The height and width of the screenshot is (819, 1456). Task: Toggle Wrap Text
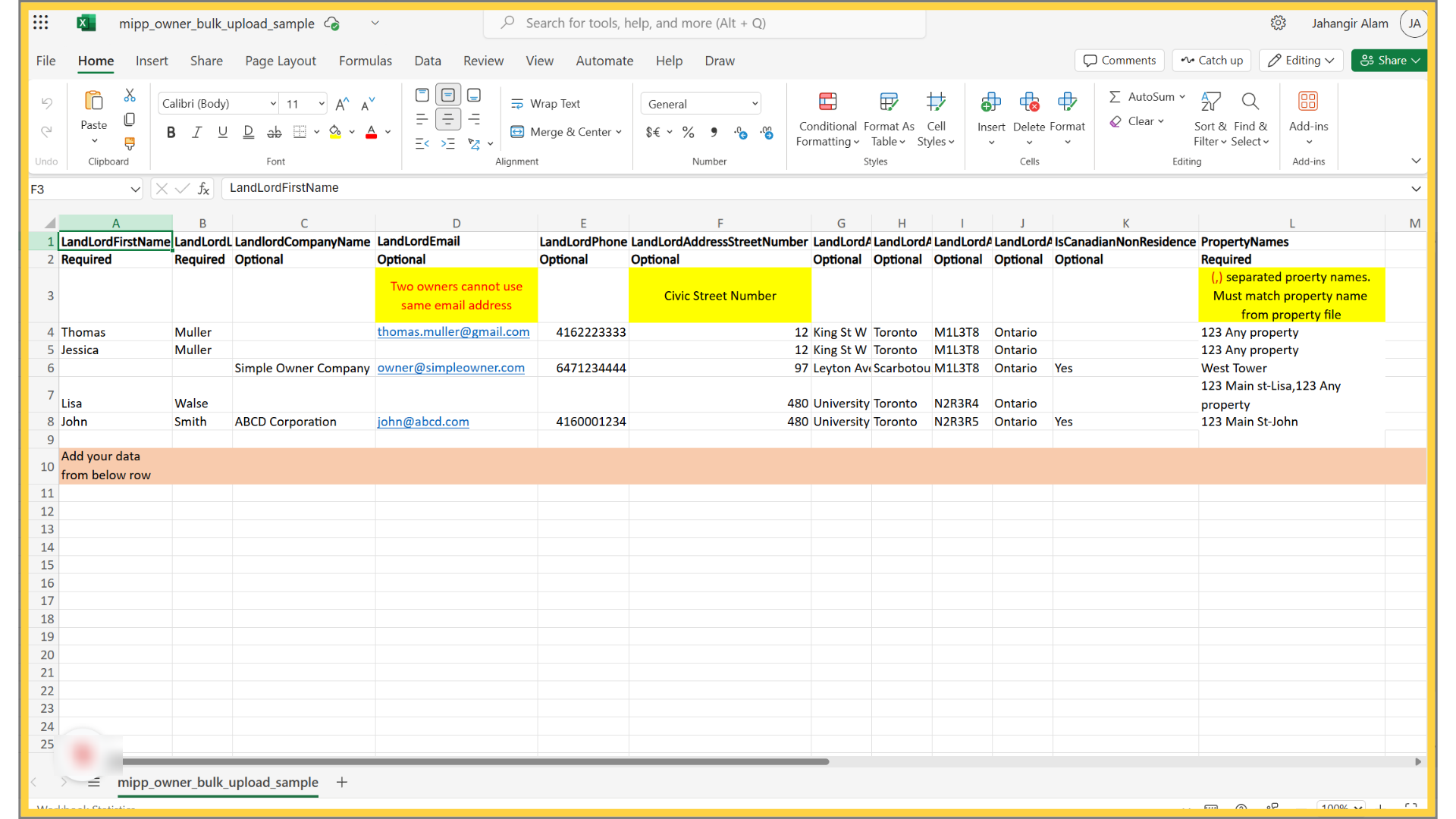click(545, 104)
